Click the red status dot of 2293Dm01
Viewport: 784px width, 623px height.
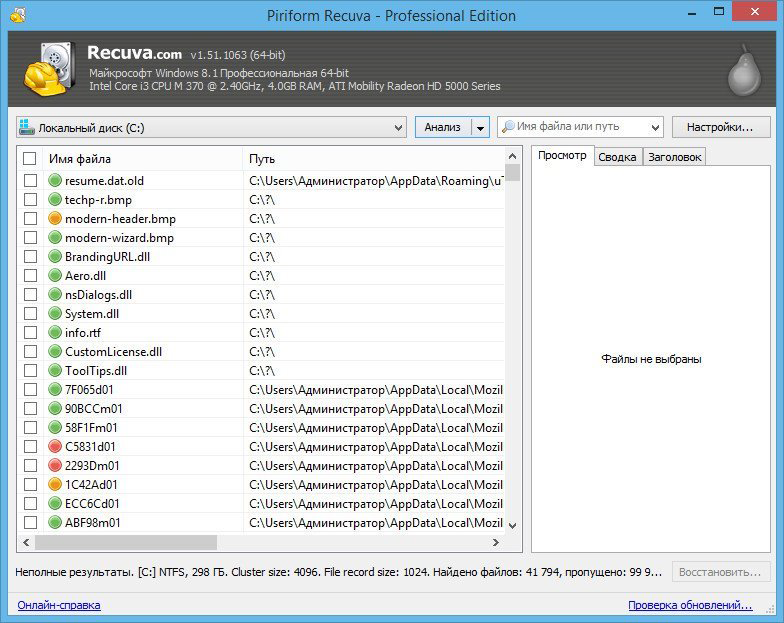click(55, 466)
